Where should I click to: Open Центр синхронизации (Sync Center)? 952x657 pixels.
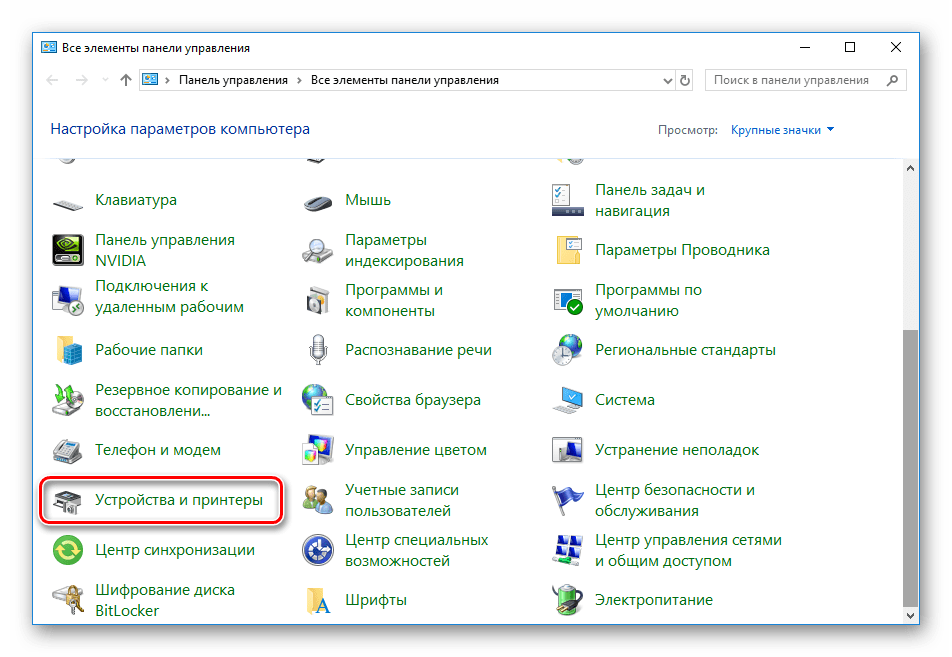[175, 550]
